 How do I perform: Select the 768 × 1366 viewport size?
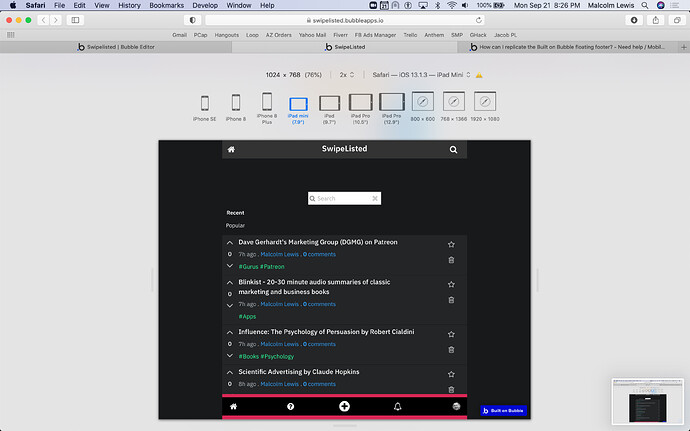[454, 106]
